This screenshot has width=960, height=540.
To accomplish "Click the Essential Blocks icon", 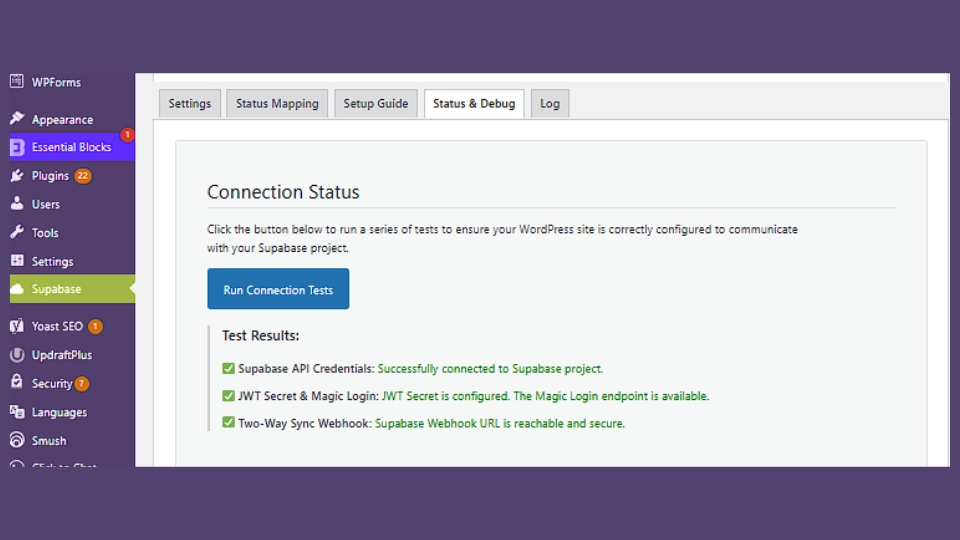I will click(x=17, y=147).
